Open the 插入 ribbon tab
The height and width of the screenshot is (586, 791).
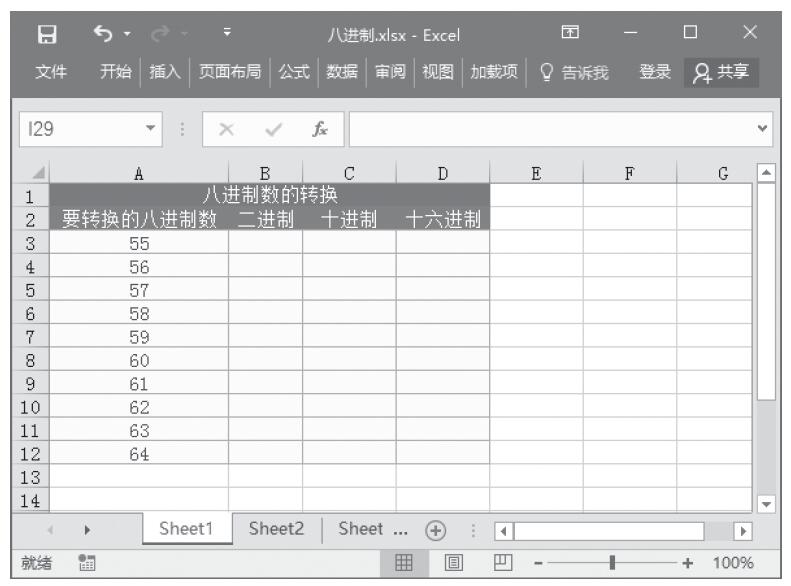tap(164, 72)
